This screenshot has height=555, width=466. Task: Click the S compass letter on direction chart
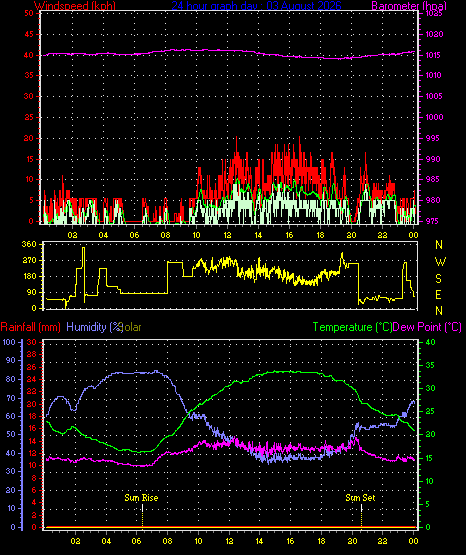tap(438, 279)
